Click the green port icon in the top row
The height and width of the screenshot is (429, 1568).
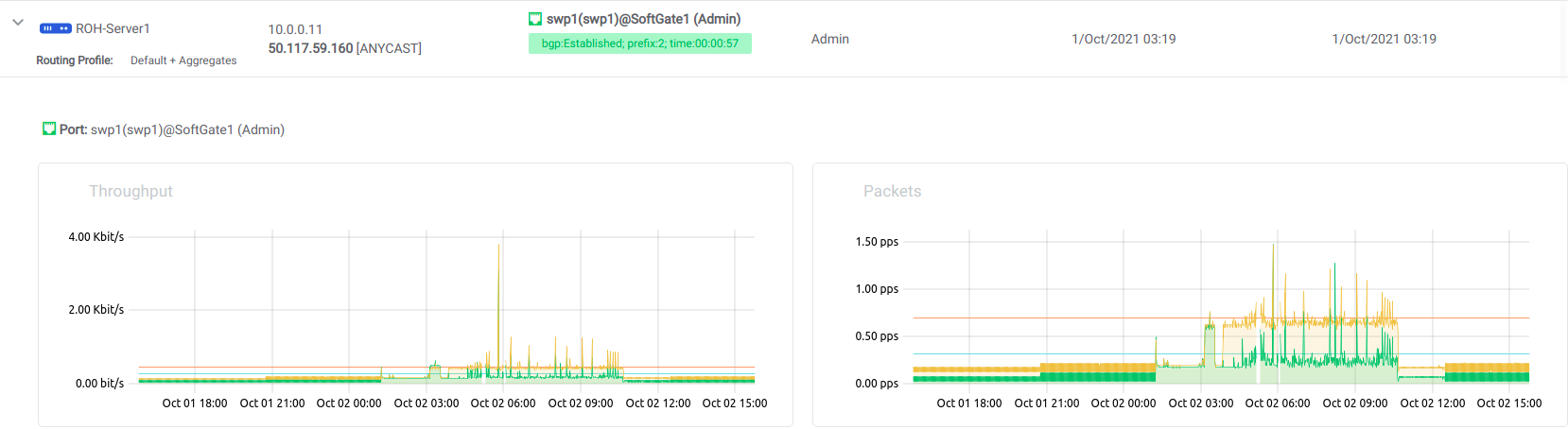pyautogui.click(x=535, y=19)
